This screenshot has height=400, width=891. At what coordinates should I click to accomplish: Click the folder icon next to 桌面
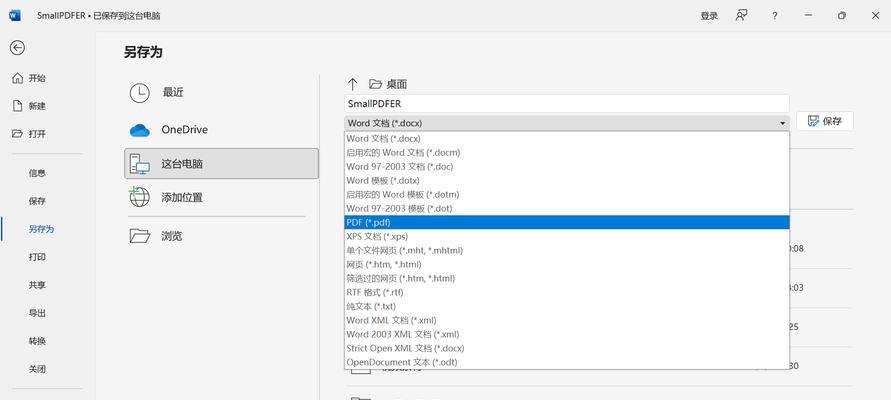(x=375, y=84)
